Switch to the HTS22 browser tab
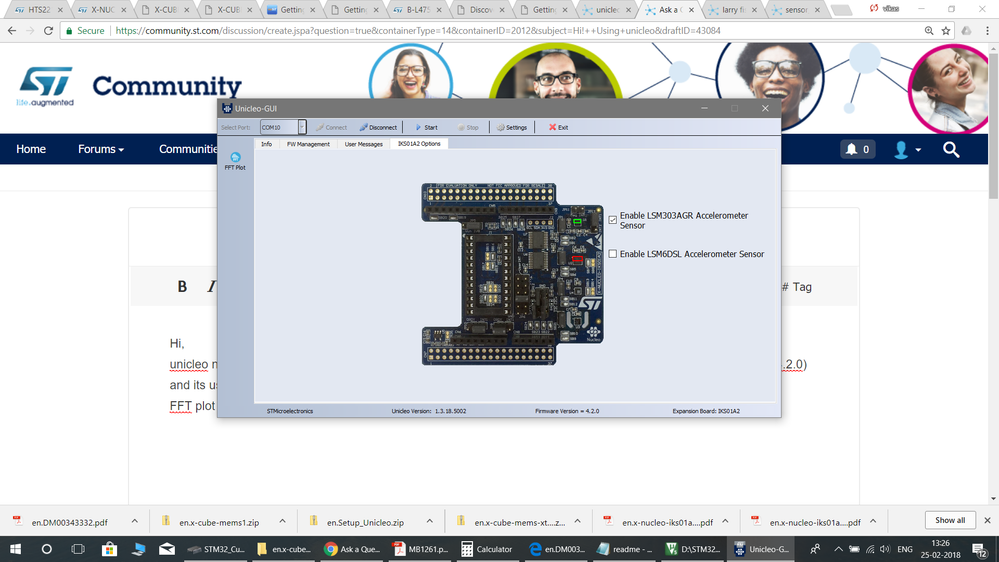 pos(38,10)
